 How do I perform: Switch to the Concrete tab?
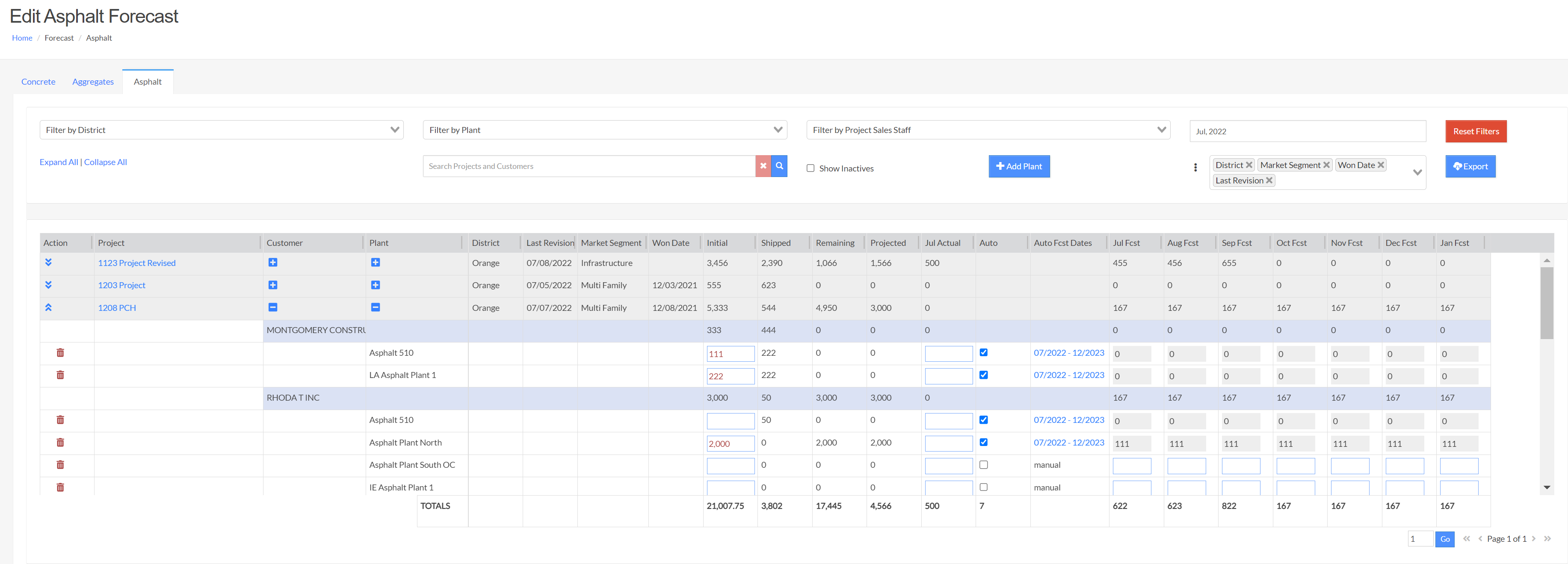tap(38, 82)
